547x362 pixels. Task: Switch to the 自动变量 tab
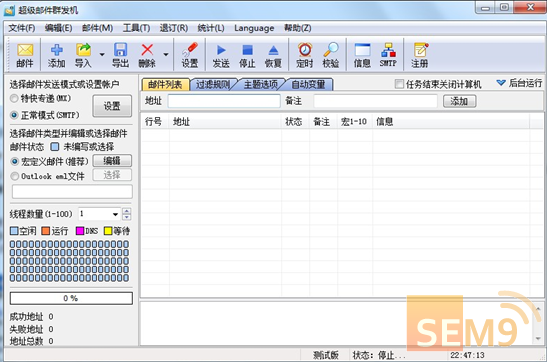click(308, 84)
